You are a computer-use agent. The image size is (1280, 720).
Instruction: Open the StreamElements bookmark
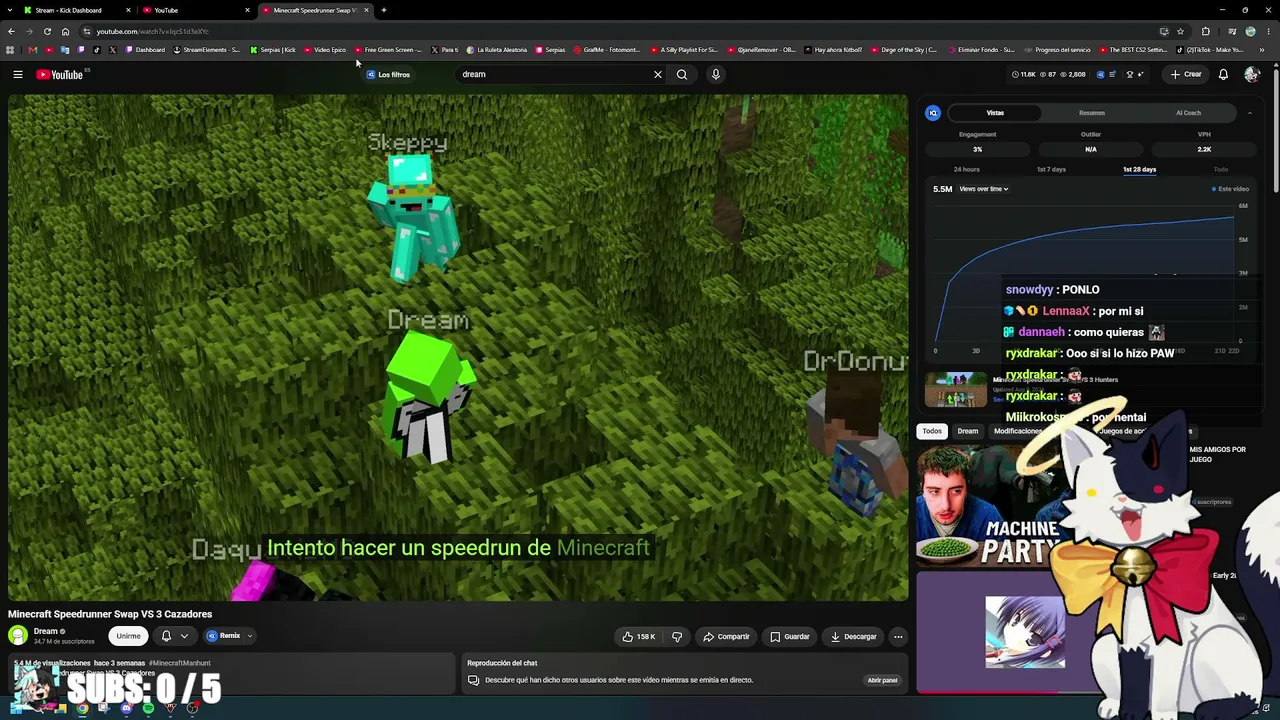pos(207,50)
